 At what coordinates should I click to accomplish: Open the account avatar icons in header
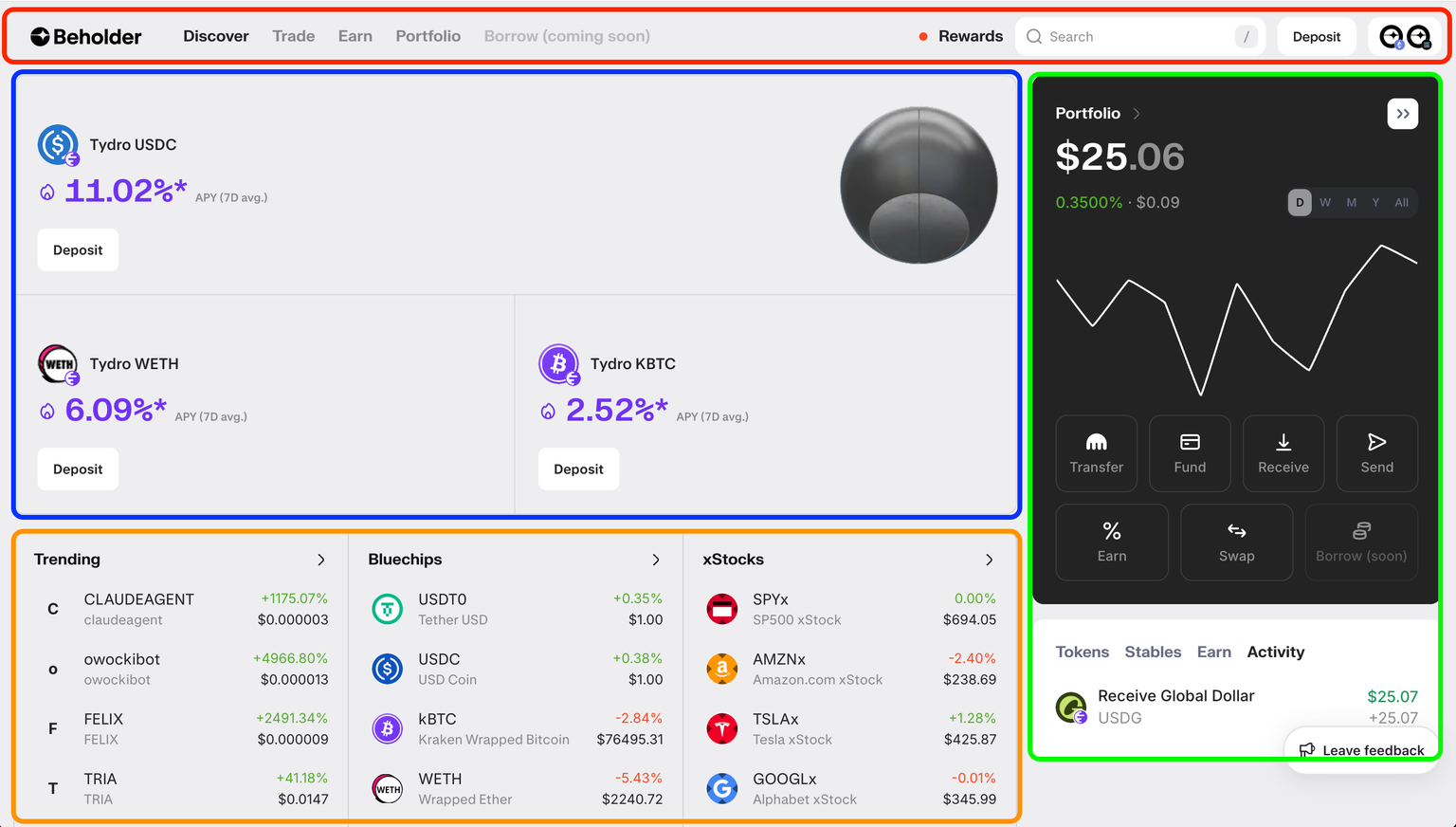(x=1405, y=37)
